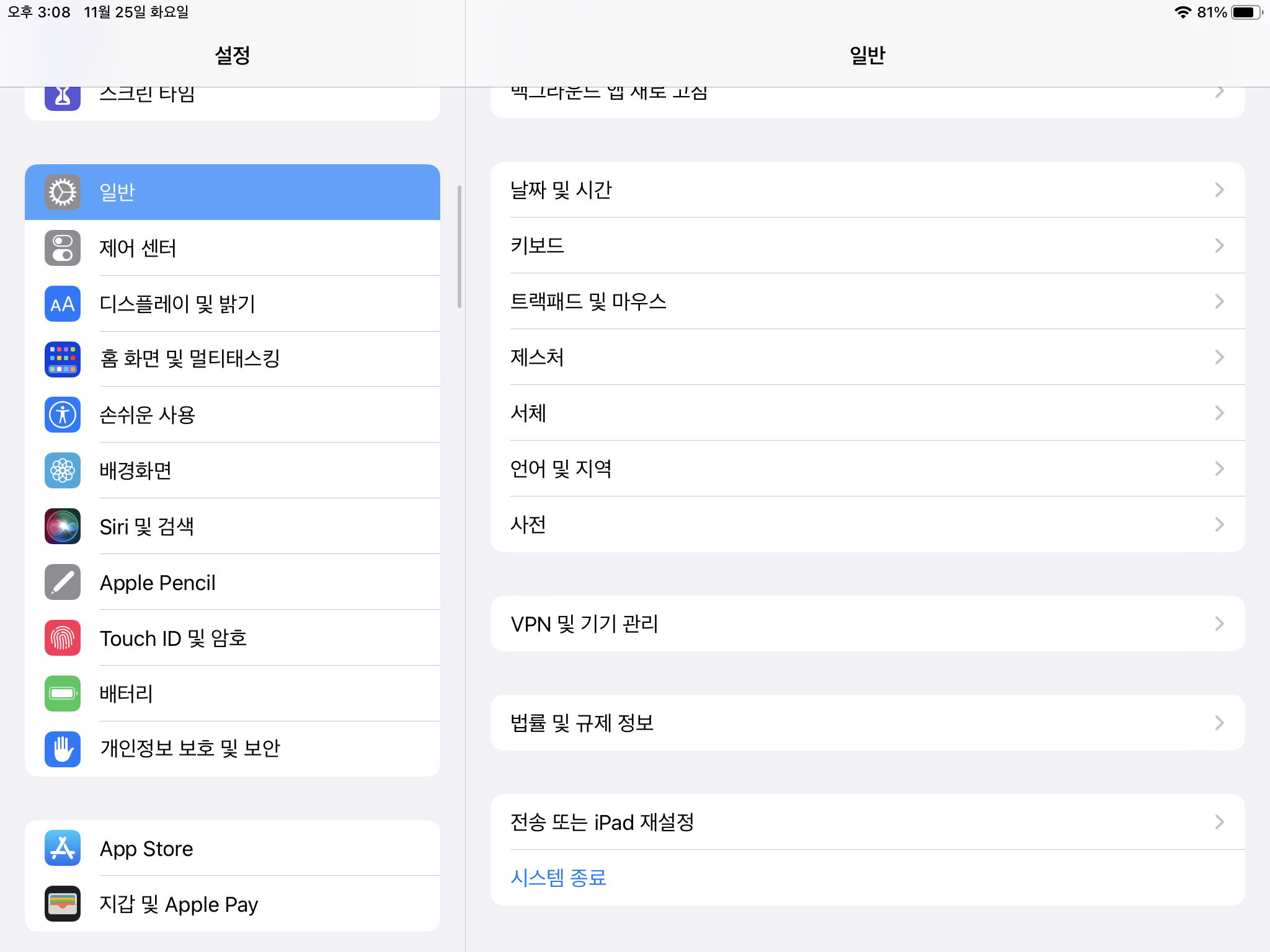1270x952 pixels.
Task: Tap the App Store icon
Action: pyautogui.click(x=63, y=848)
